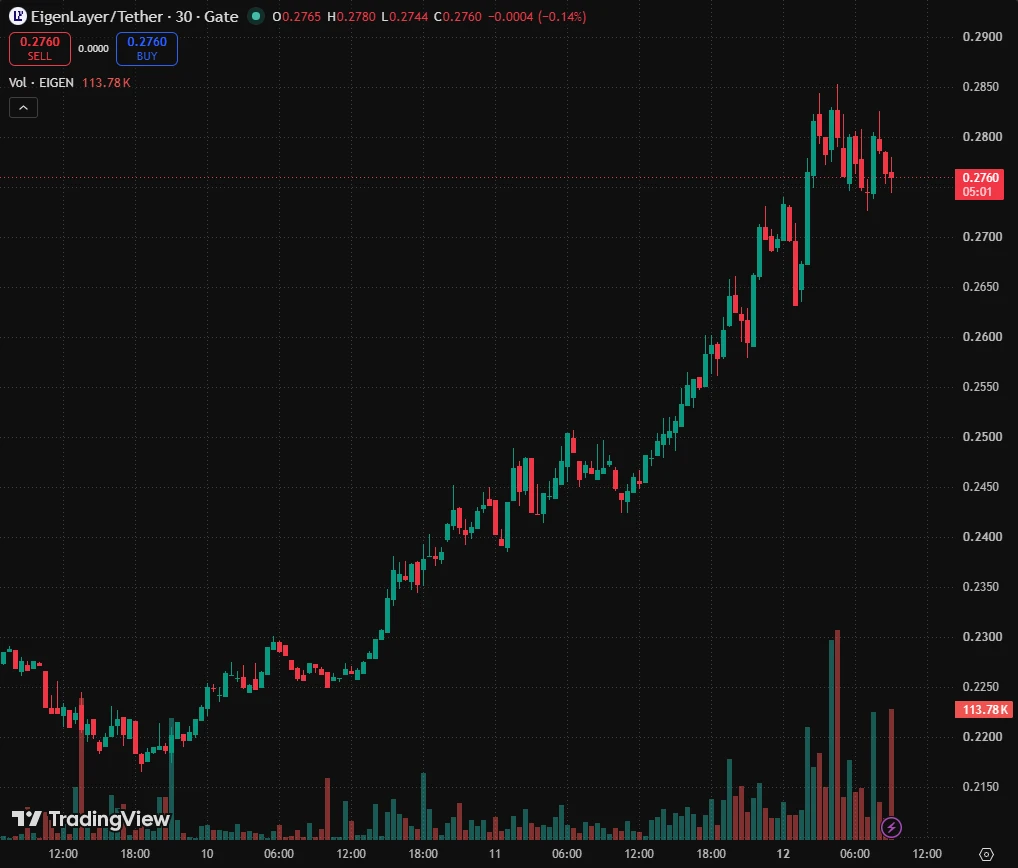This screenshot has height=868, width=1018.
Task: Collapse the indicator legend with the chevron
Action: click(23, 108)
